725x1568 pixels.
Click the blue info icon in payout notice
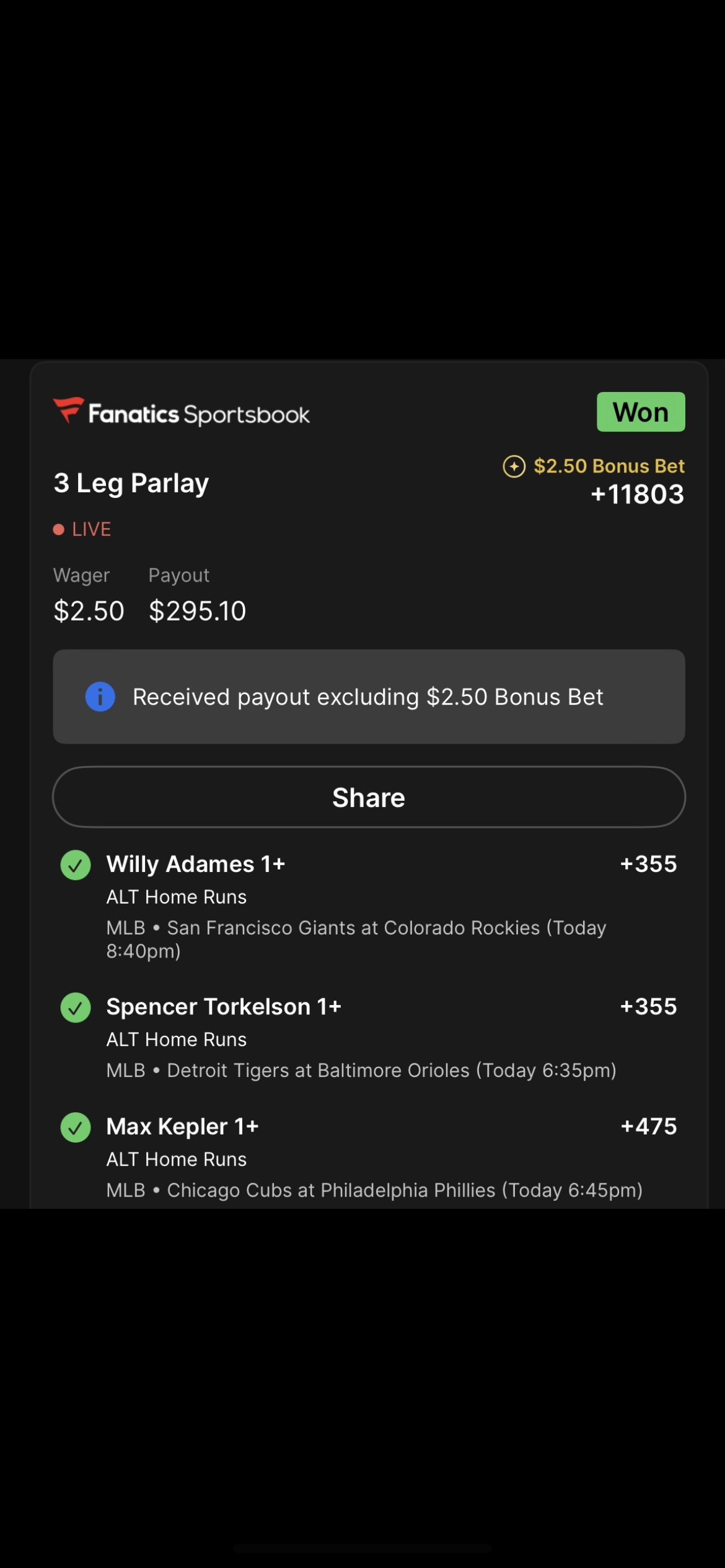(100, 697)
